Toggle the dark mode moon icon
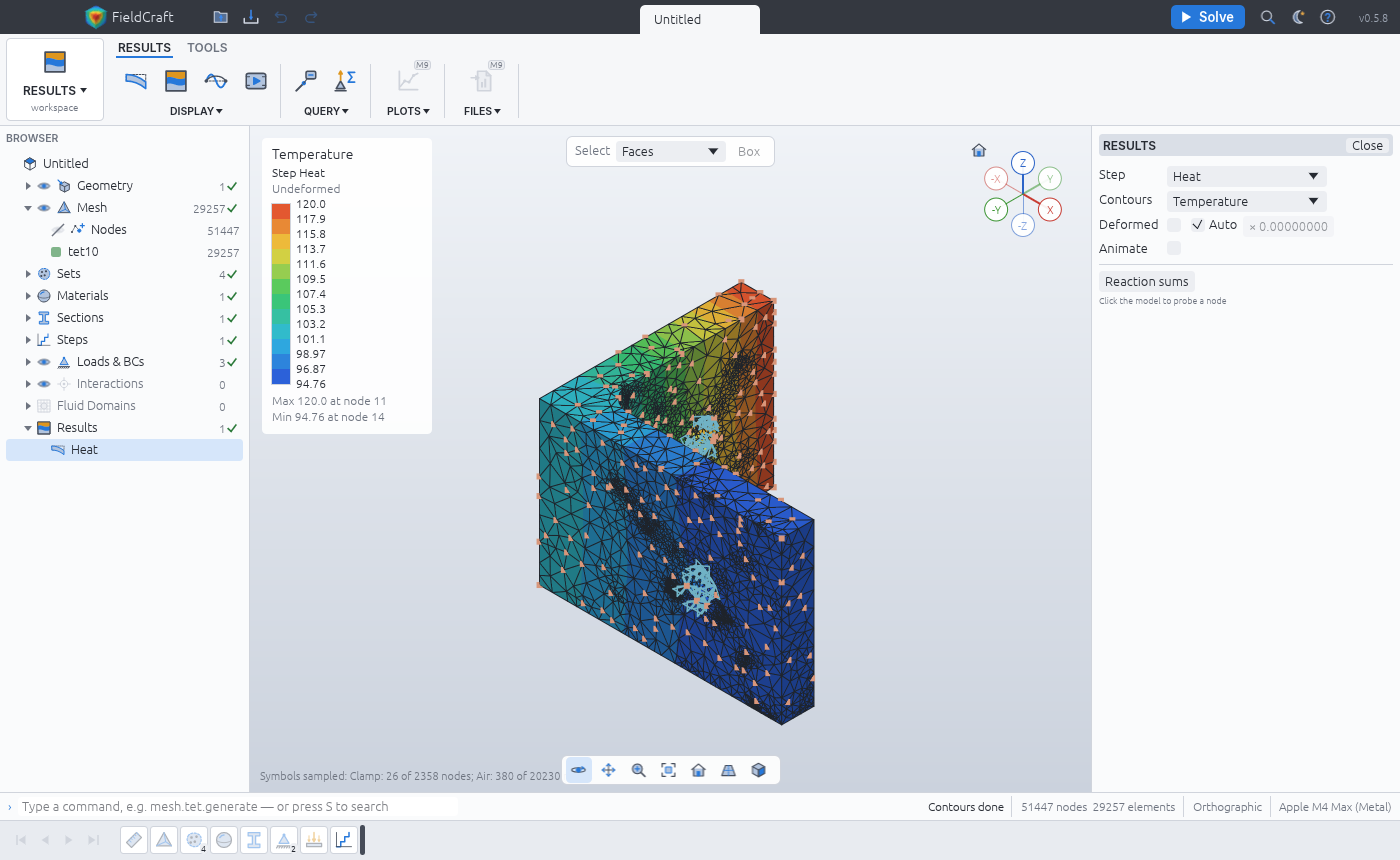 1298,17
